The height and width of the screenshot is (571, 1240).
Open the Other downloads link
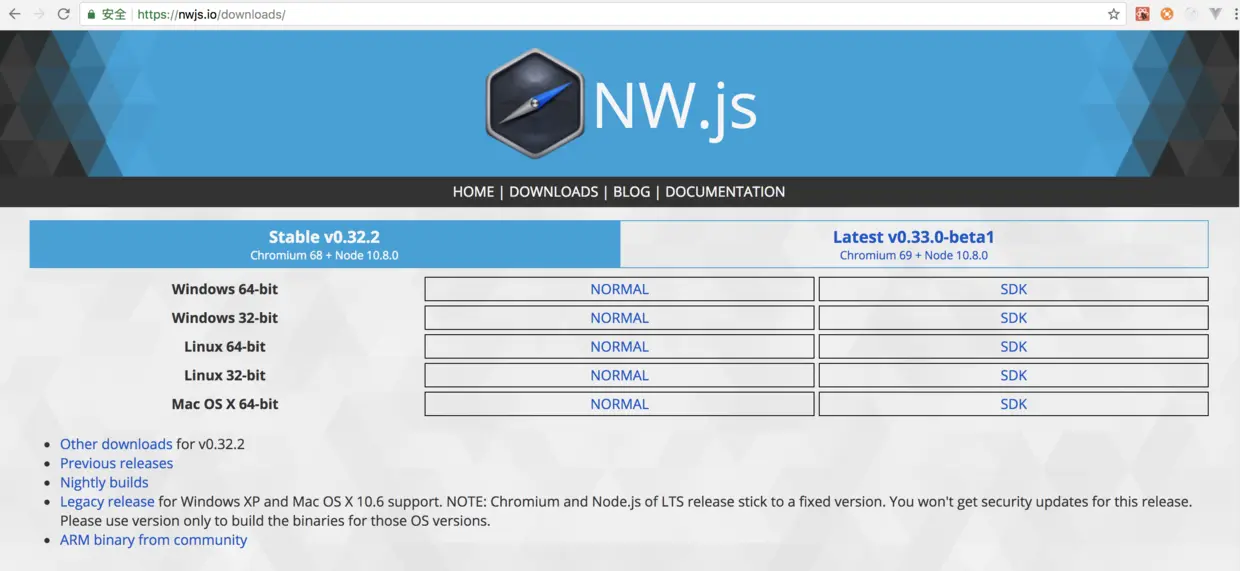pyautogui.click(x=116, y=444)
